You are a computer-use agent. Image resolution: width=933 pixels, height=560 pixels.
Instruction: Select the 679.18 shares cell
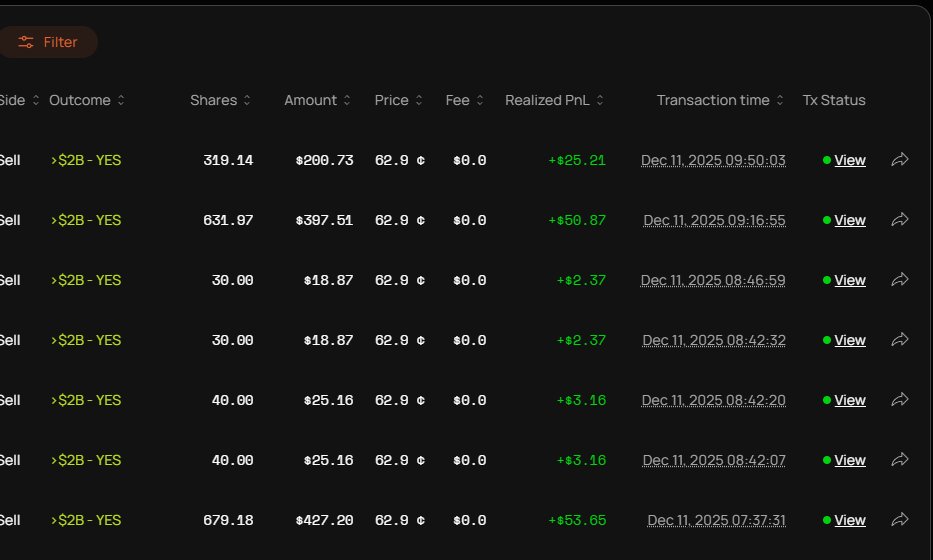pos(228,520)
